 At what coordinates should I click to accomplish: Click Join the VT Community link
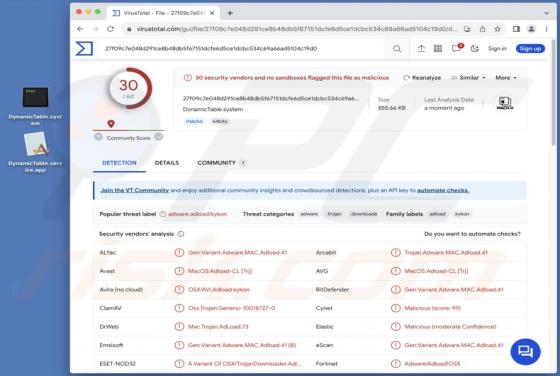click(135, 190)
